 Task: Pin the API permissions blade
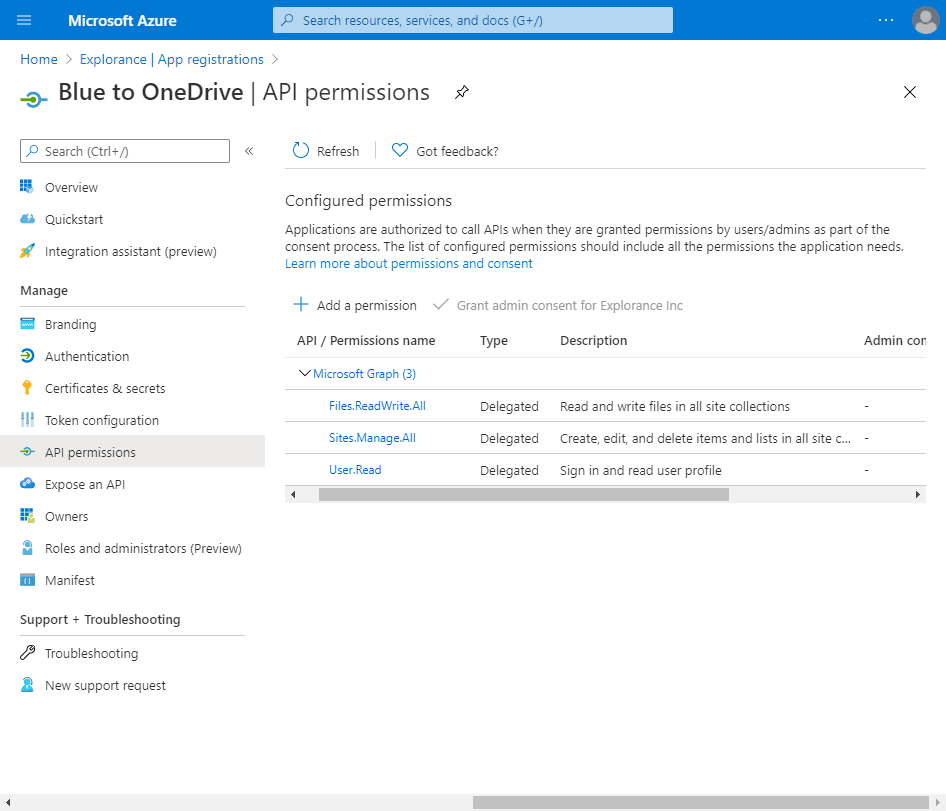[x=462, y=92]
